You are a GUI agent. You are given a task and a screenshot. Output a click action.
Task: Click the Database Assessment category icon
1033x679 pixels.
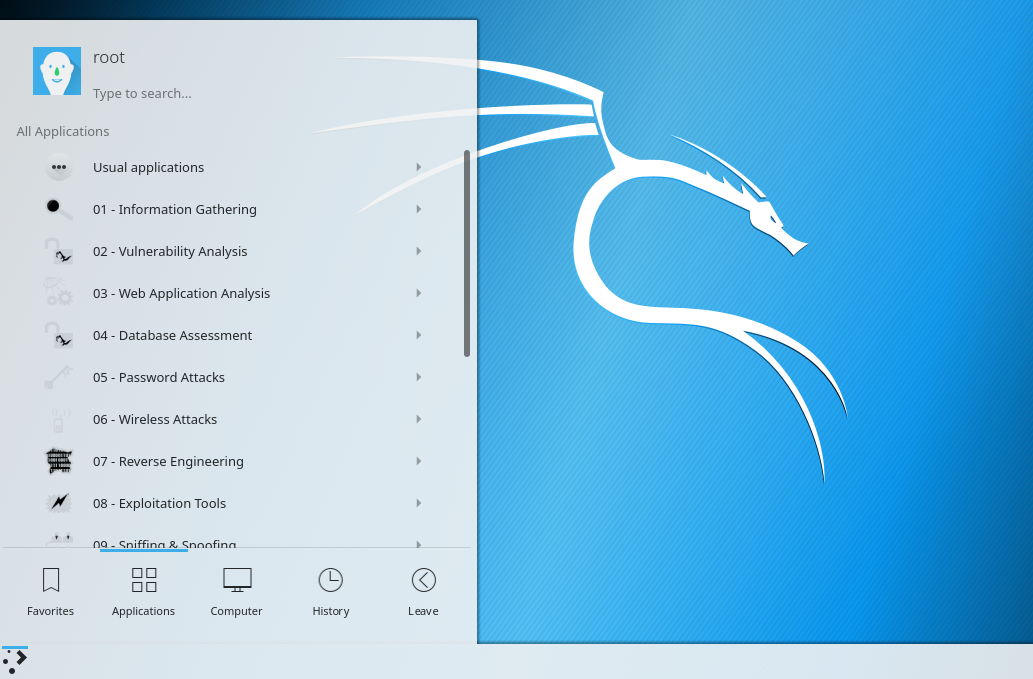click(59, 335)
